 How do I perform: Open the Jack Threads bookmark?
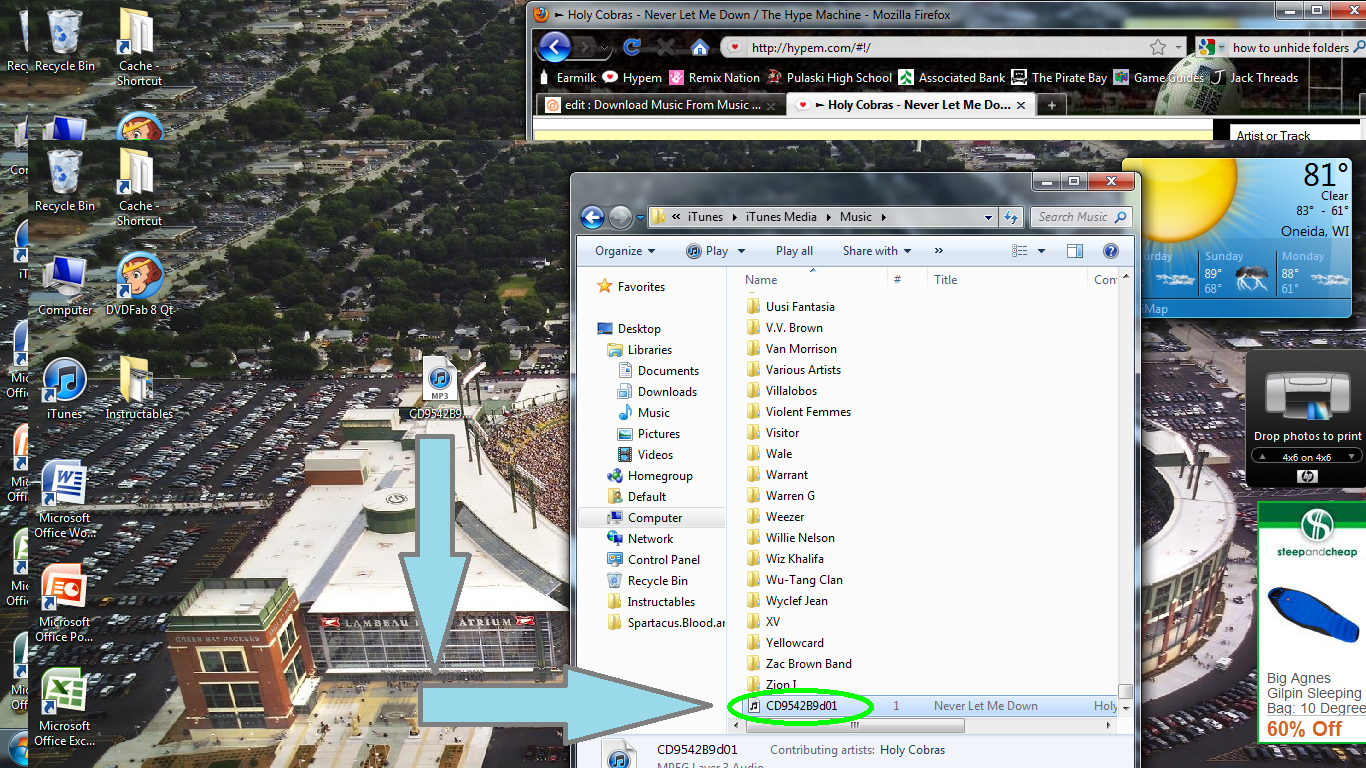coord(1254,77)
